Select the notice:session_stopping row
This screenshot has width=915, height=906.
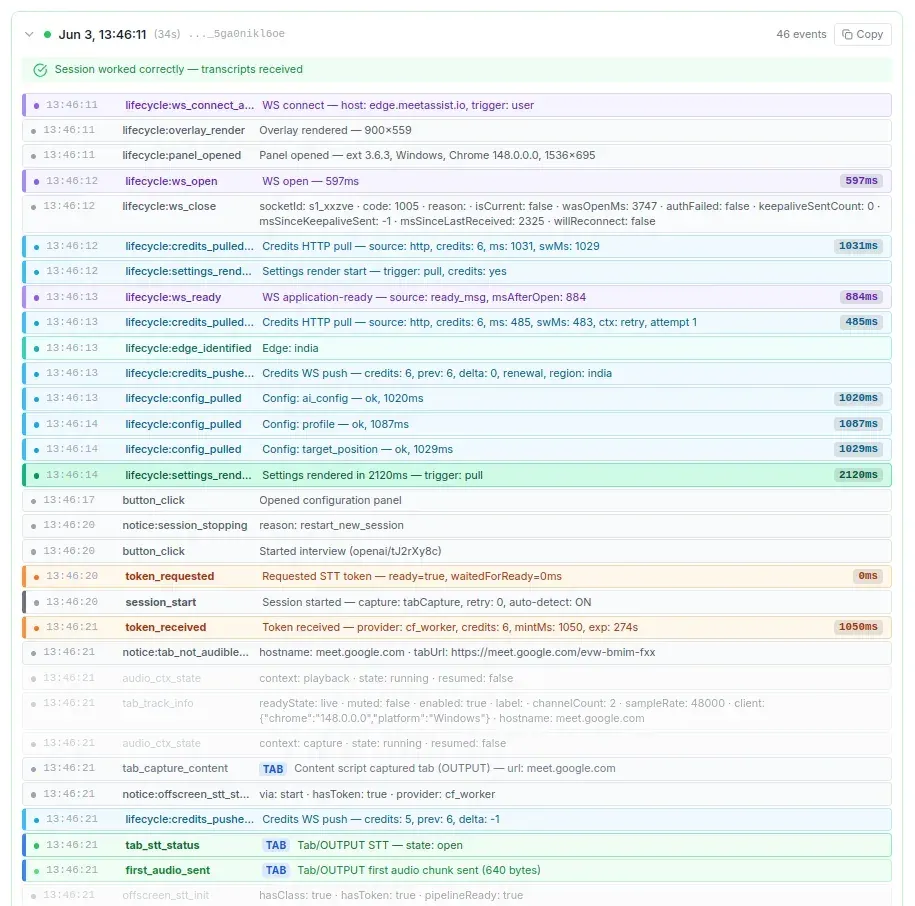457,526
